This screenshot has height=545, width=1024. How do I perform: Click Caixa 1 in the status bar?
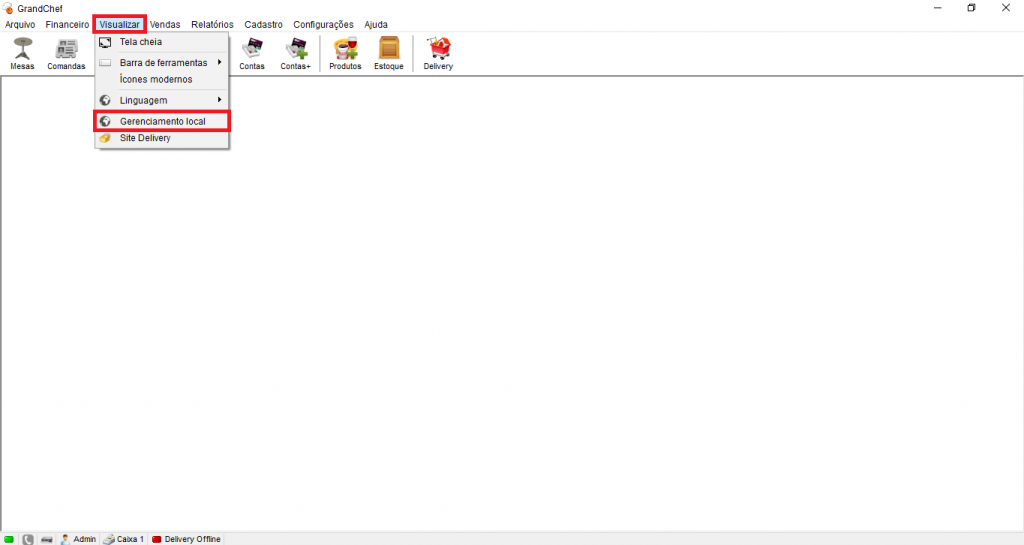(124, 539)
